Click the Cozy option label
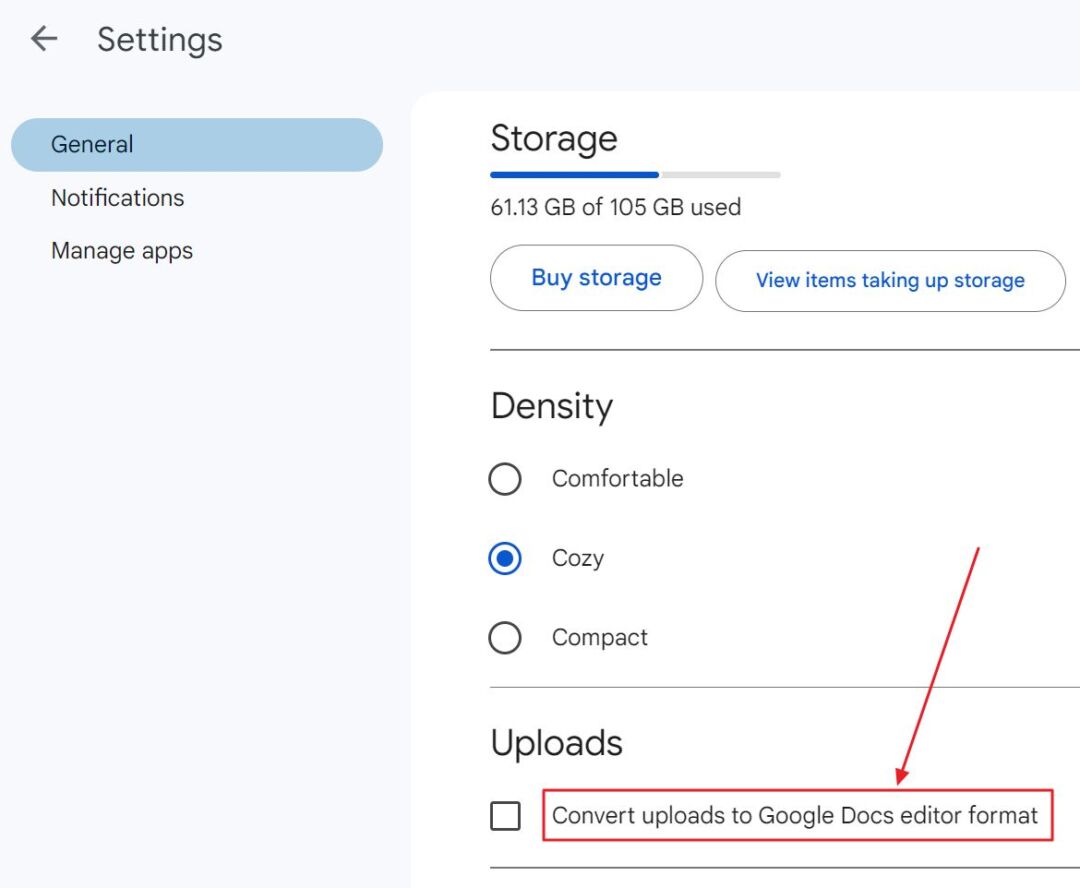 click(578, 558)
